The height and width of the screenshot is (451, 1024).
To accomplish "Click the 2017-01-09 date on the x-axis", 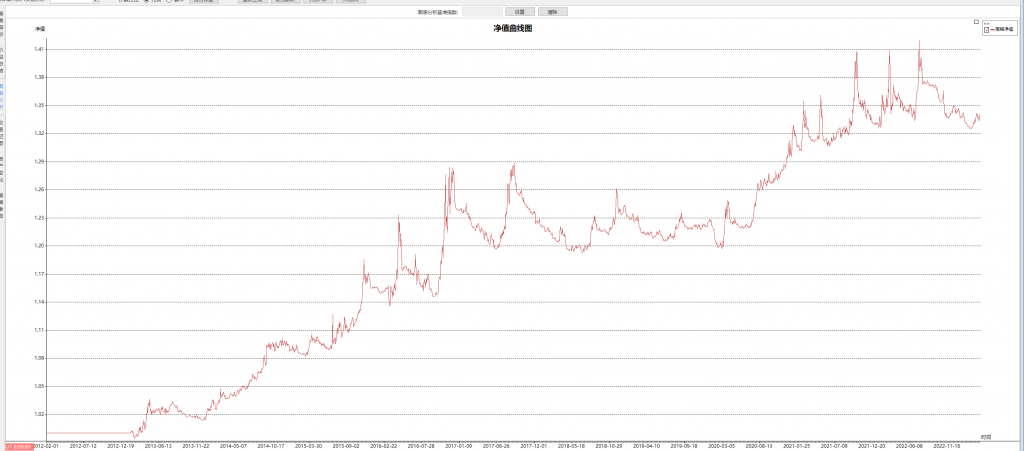I will [459, 446].
